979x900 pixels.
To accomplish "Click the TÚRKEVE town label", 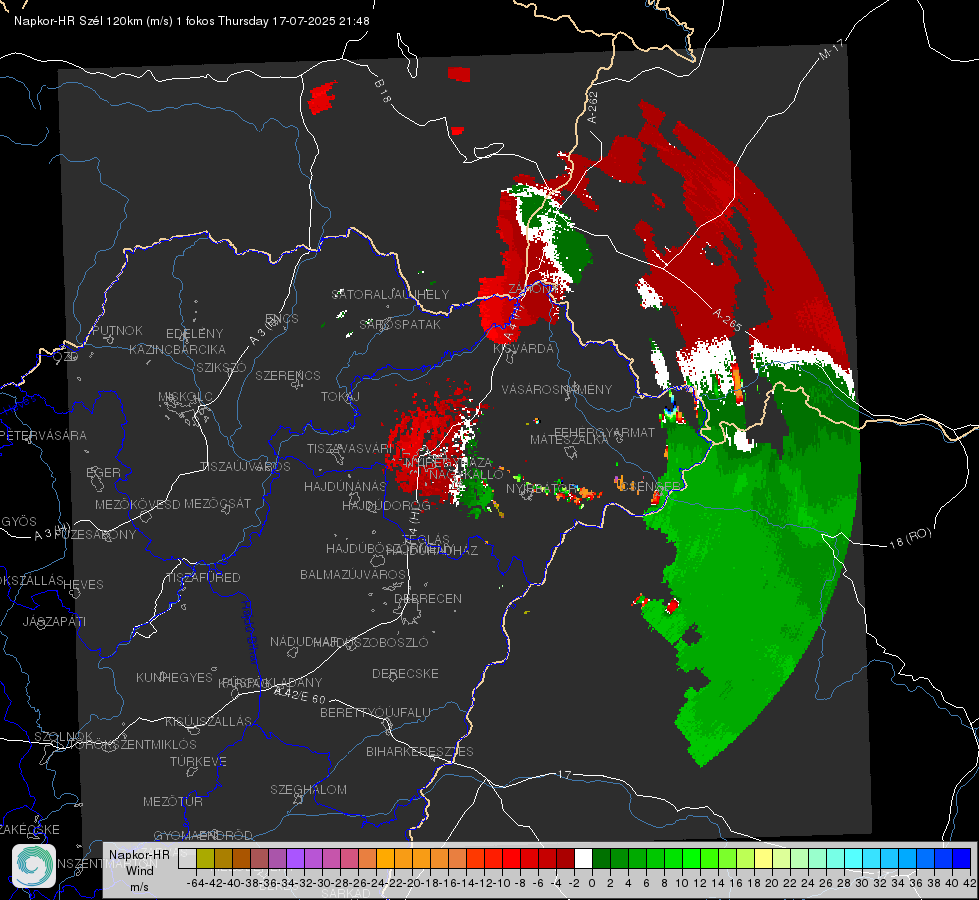I will (x=199, y=761).
